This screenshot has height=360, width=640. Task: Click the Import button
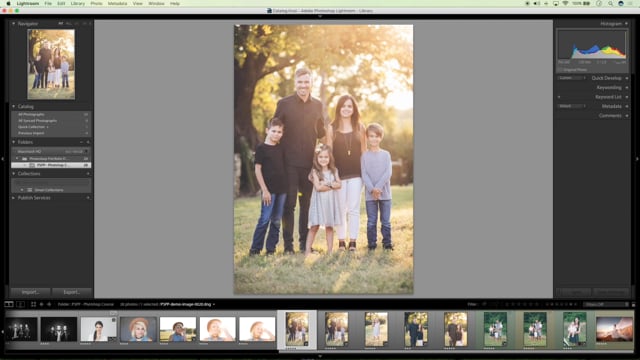(x=30, y=292)
